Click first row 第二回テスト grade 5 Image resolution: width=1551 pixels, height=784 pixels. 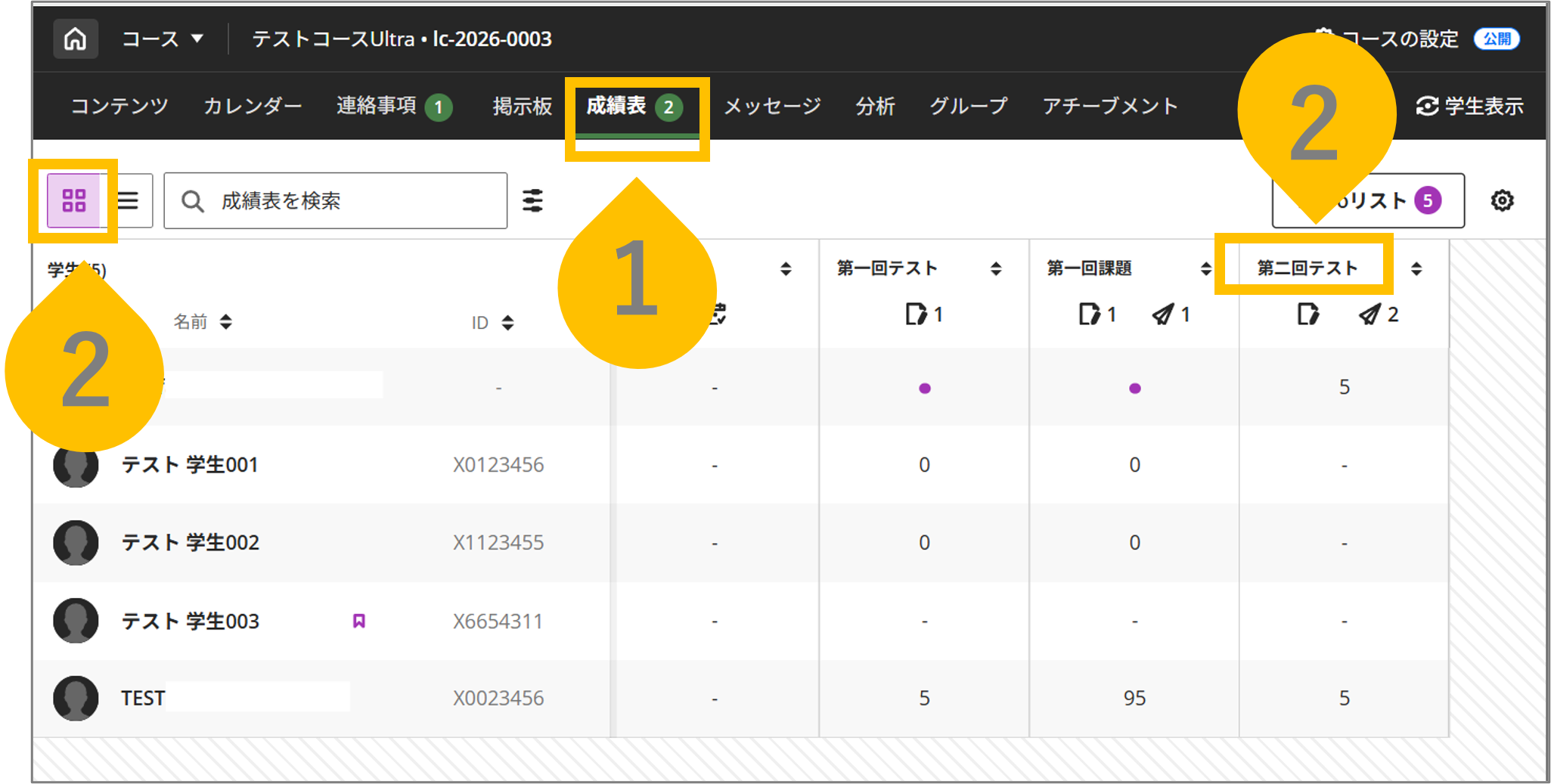click(x=1344, y=387)
